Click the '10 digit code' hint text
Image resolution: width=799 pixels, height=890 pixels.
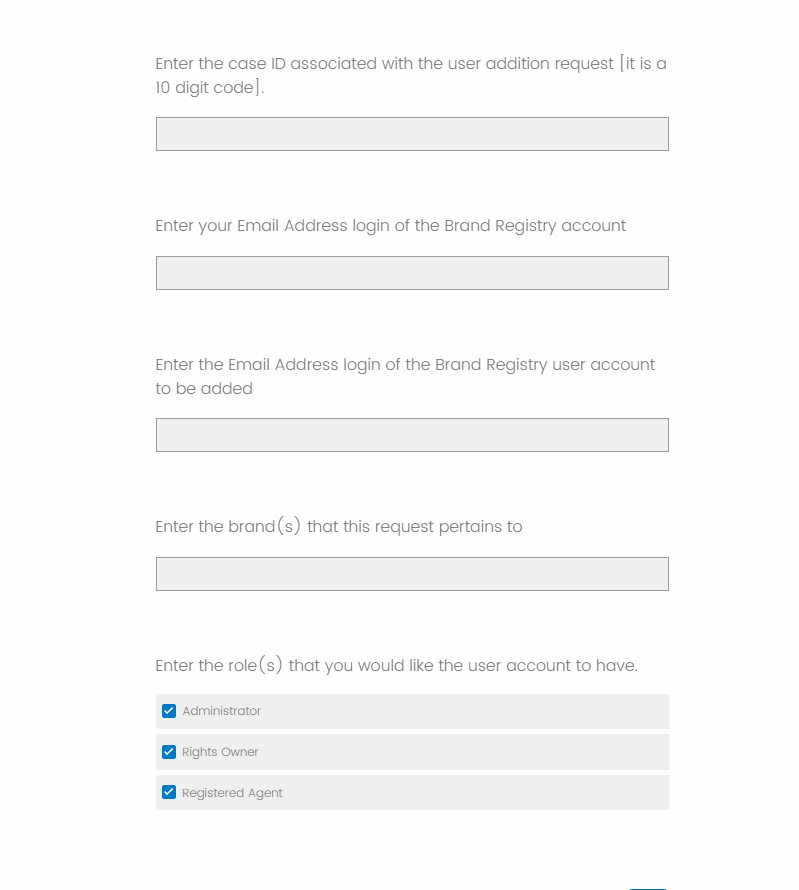pos(209,88)
